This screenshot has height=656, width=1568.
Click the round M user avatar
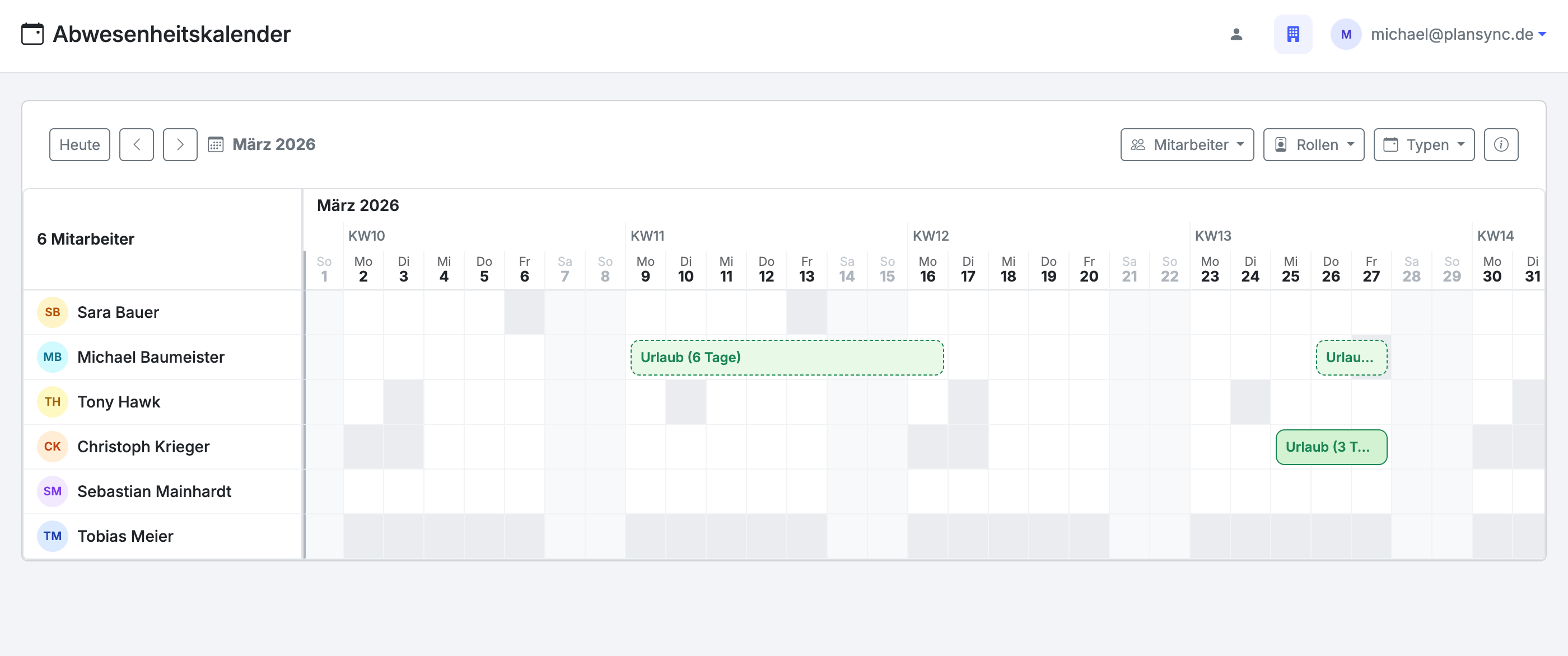(1346, 34)
